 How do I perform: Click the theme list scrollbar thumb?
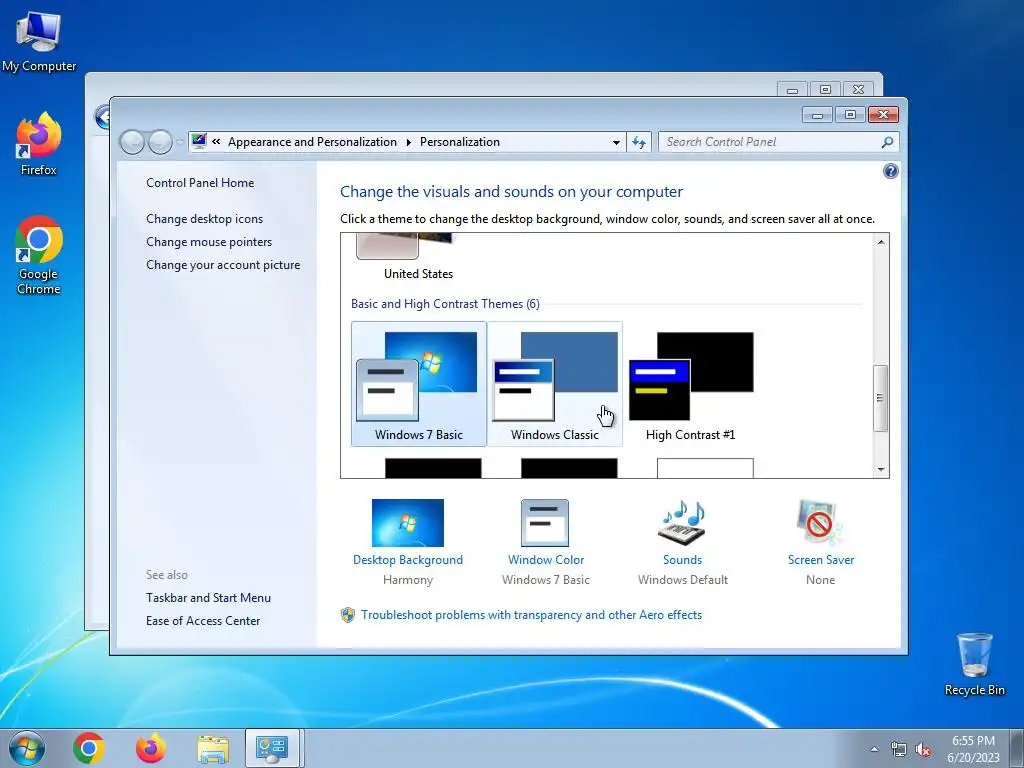881,398
